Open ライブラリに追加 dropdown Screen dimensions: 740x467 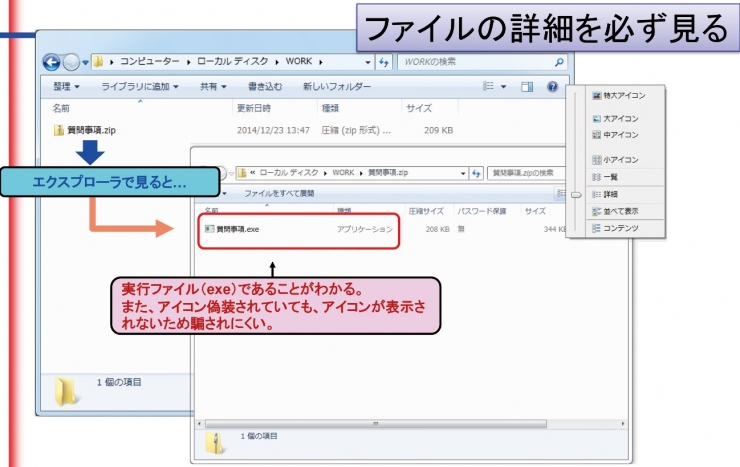pos(140,86)
